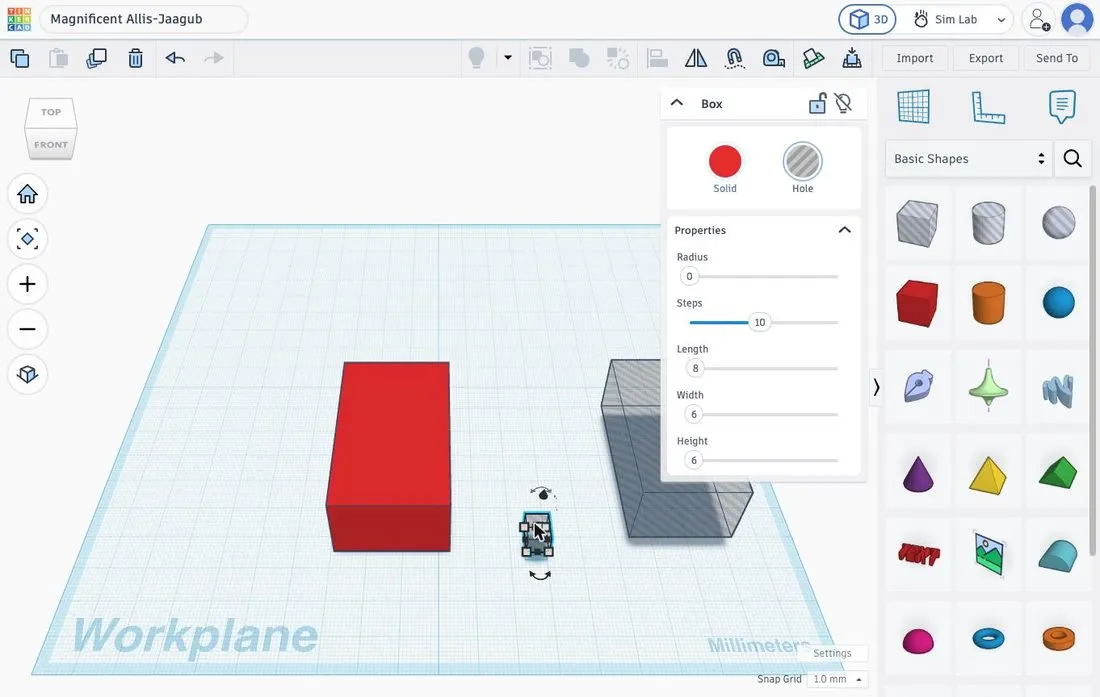Collapse the Properties section chevron

845,230
